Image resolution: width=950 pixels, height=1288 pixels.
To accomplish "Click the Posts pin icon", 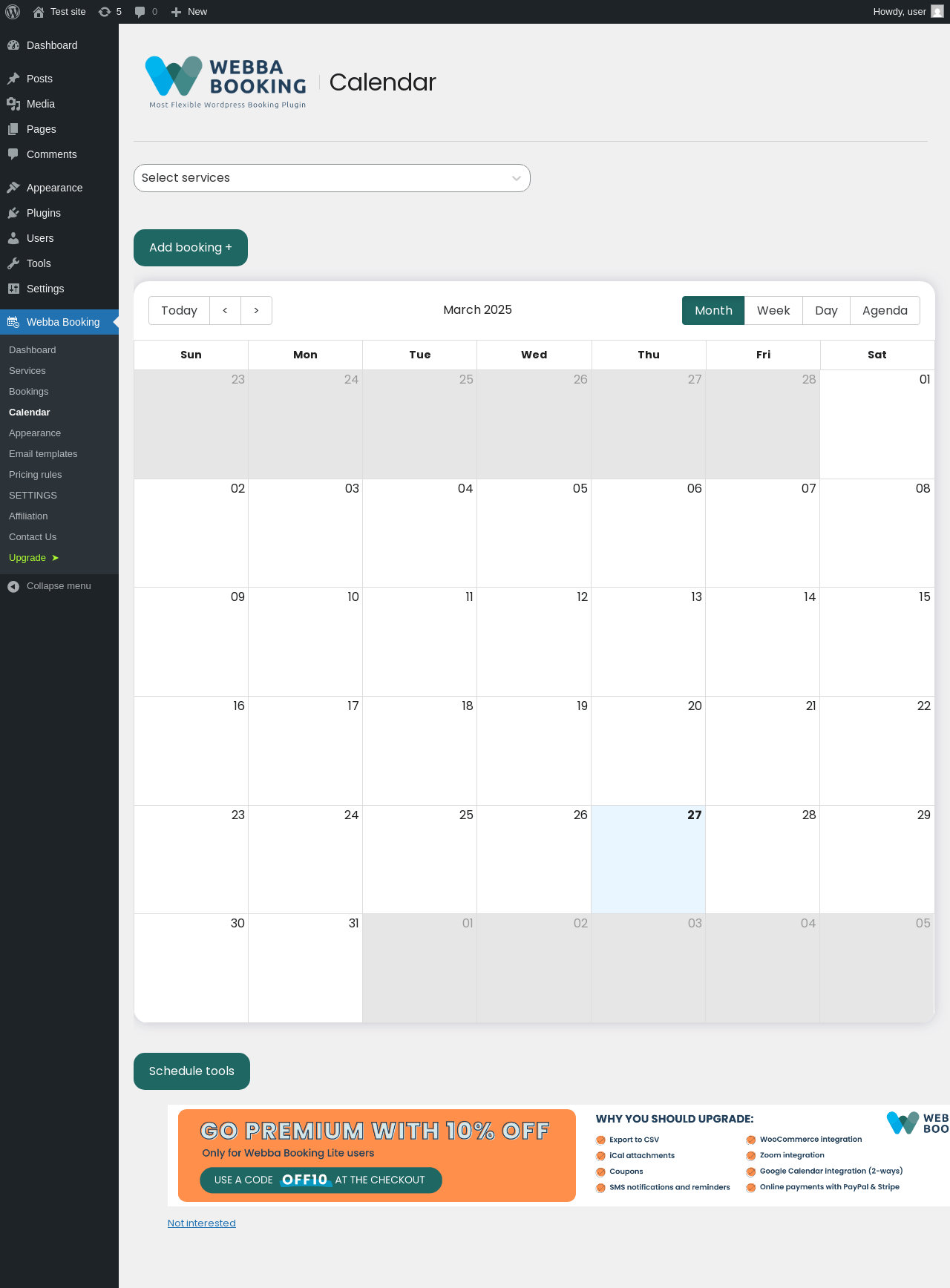I will [13, 79].
